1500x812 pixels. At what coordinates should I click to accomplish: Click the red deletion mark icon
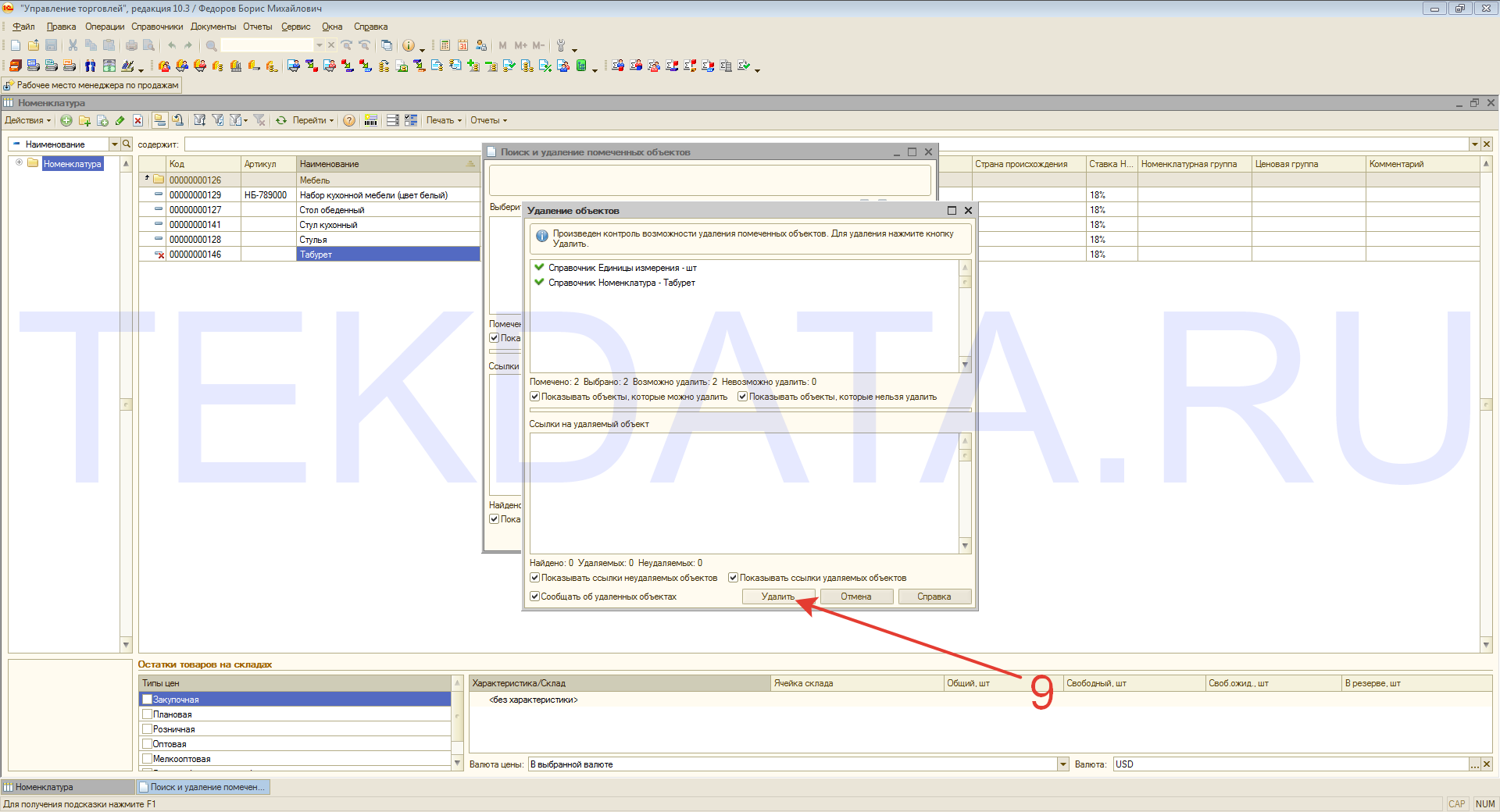pos(137,120)
